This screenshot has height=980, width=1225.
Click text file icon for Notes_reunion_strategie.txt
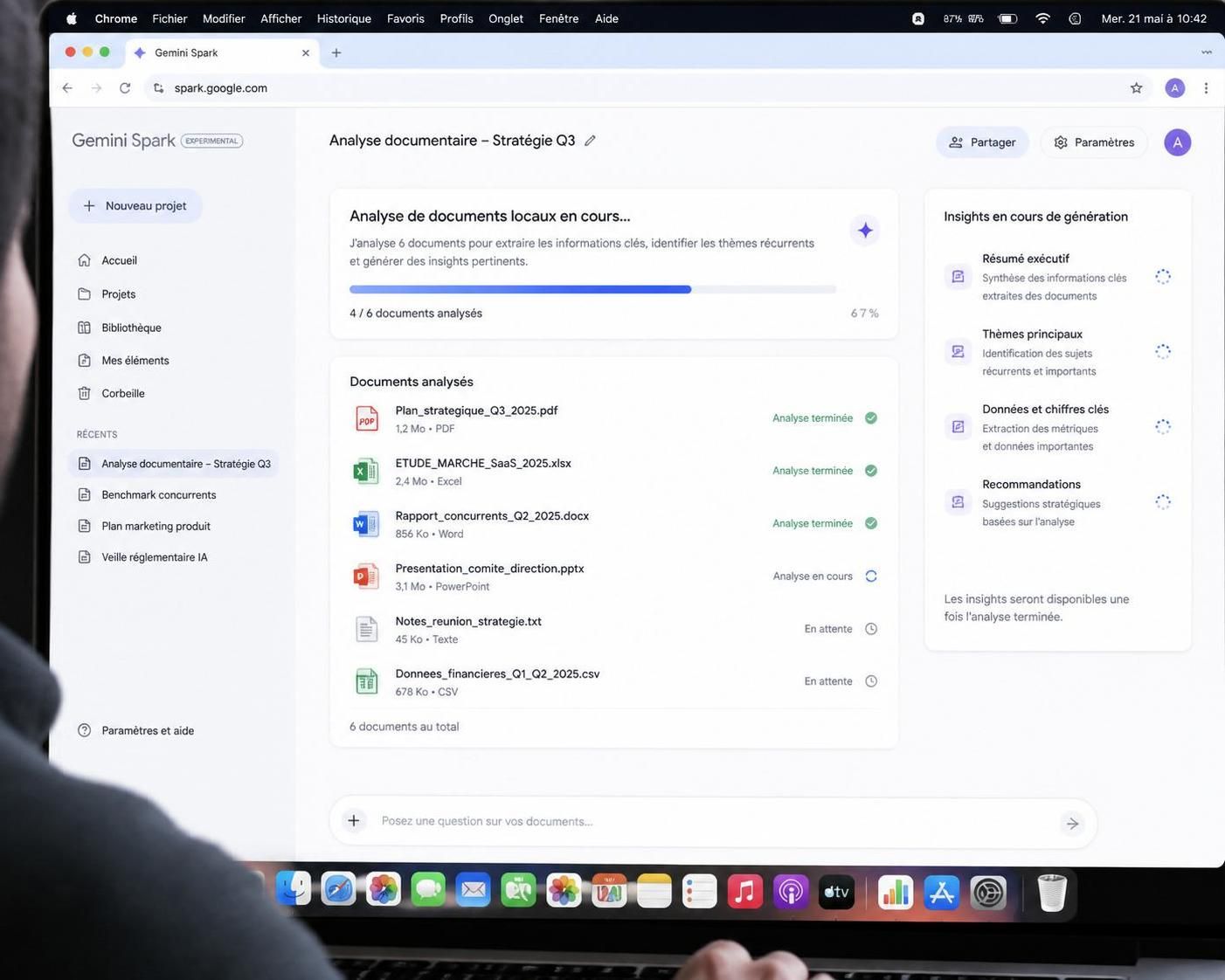(367, 630)
